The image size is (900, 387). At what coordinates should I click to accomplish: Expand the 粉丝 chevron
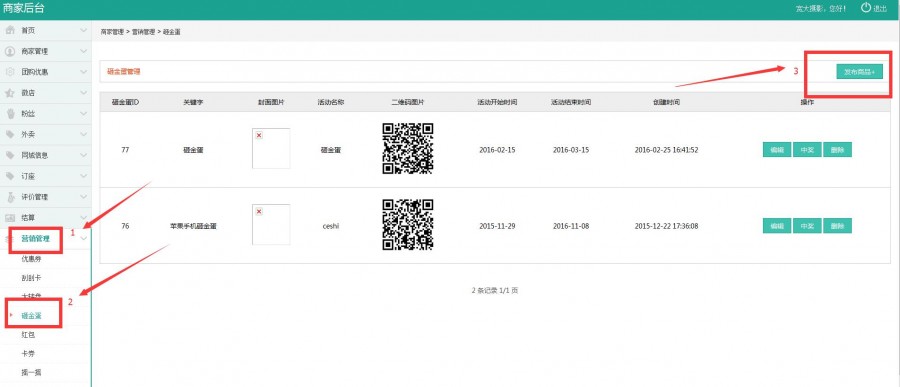pyautogui.click(x=84, y=113)
